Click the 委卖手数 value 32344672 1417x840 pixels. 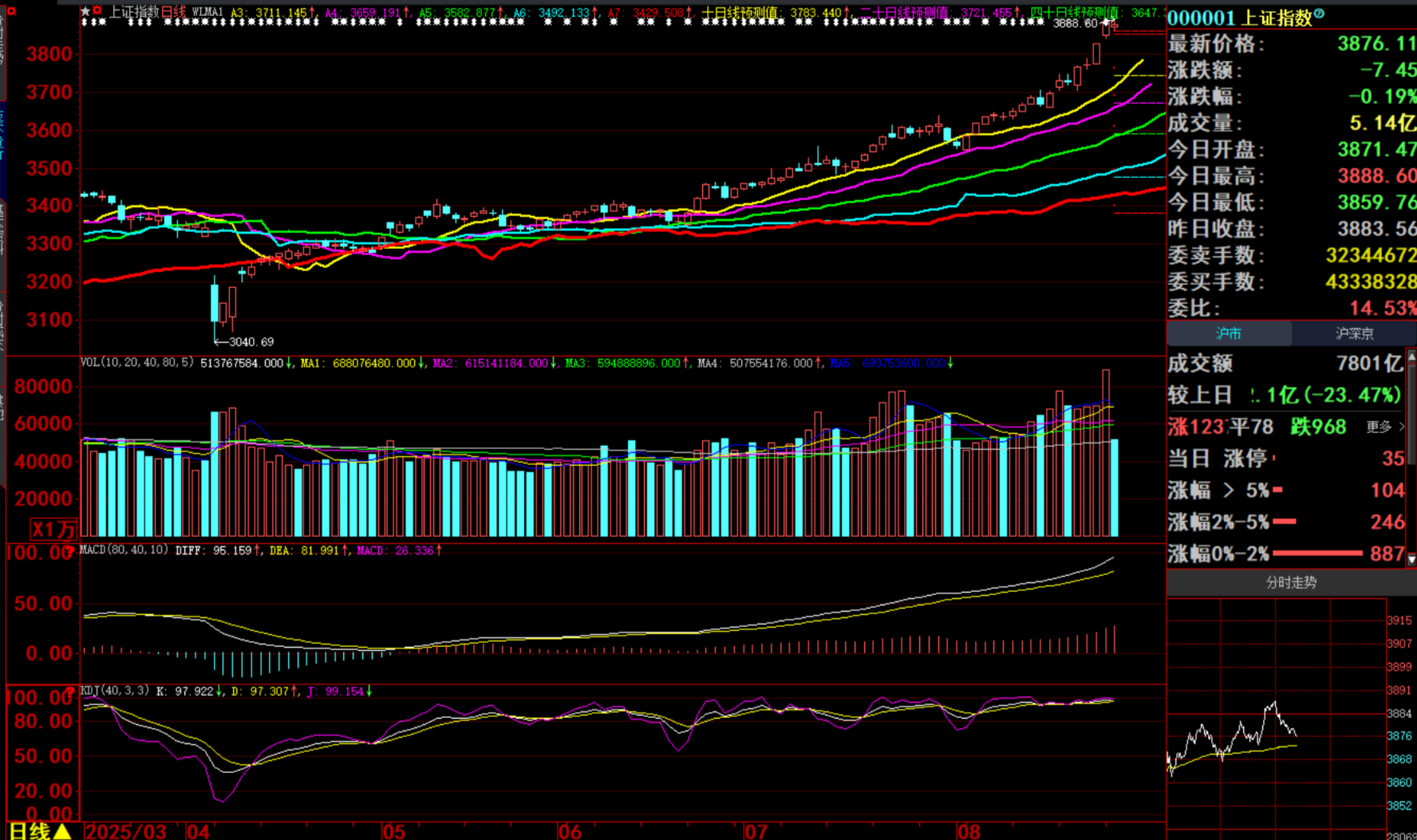pos(1371,255)
